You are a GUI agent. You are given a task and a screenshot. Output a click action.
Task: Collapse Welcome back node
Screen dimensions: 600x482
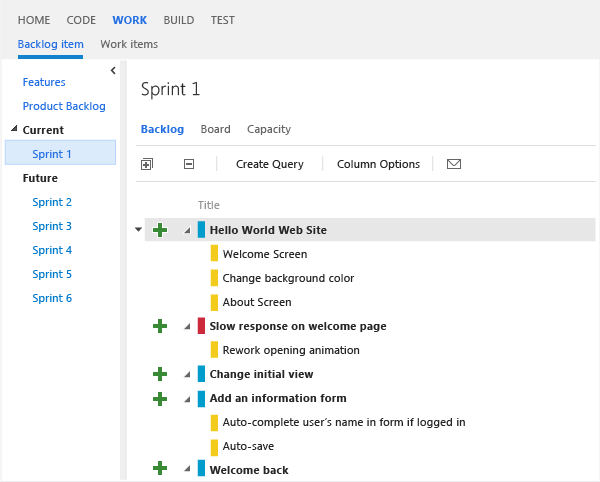(x=187, y=468)
